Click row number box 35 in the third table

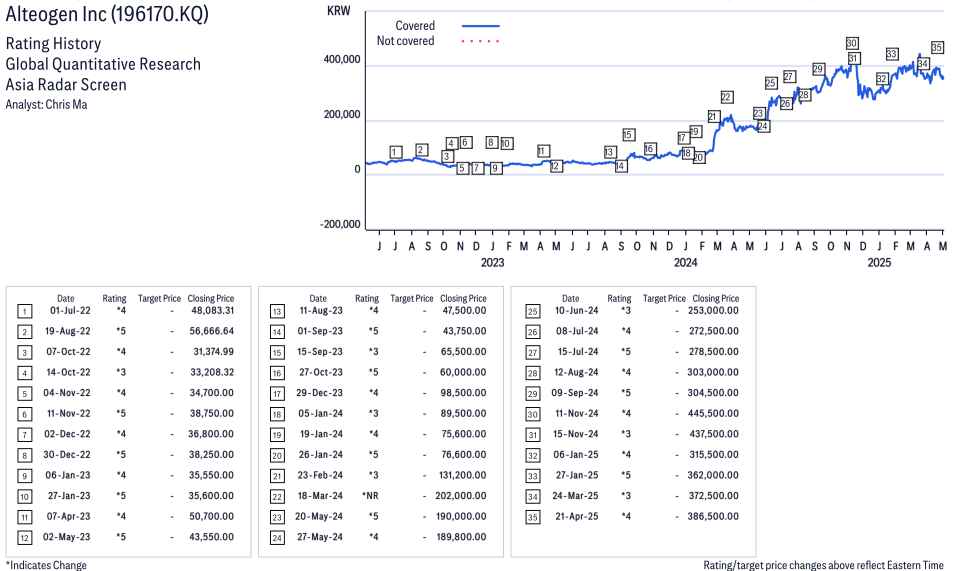tap(532, 517)
